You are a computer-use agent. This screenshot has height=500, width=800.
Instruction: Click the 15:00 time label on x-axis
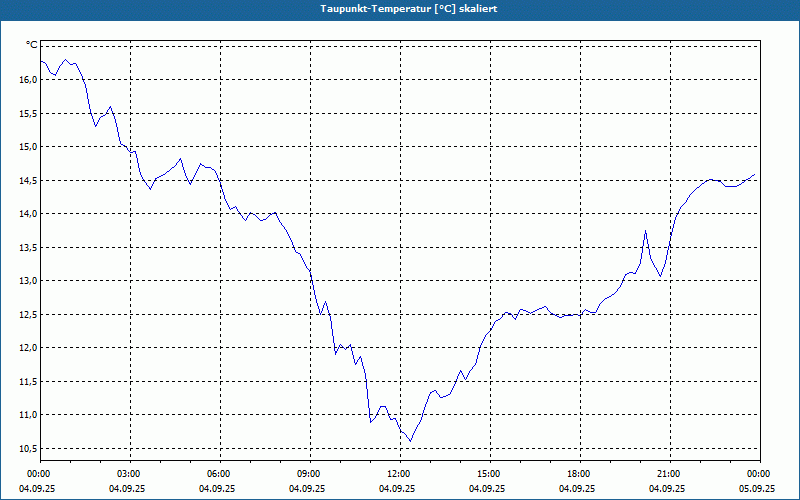[490, 474]
